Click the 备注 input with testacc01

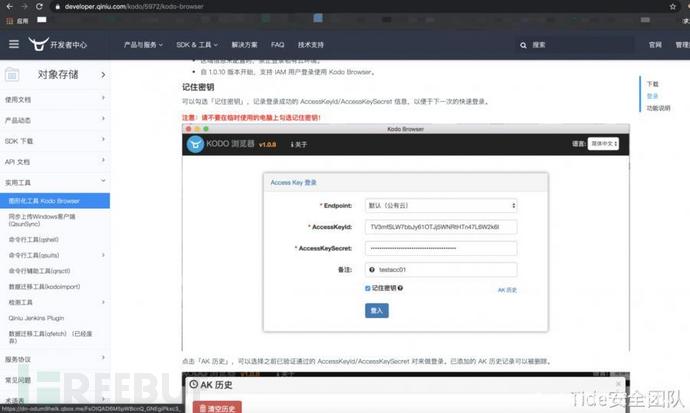coord(441,270)
